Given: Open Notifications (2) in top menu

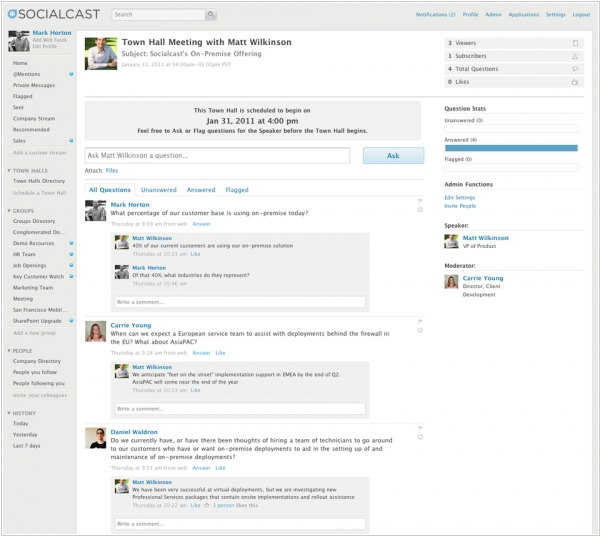Looking at the screenshot, I should tap(435, 15).
